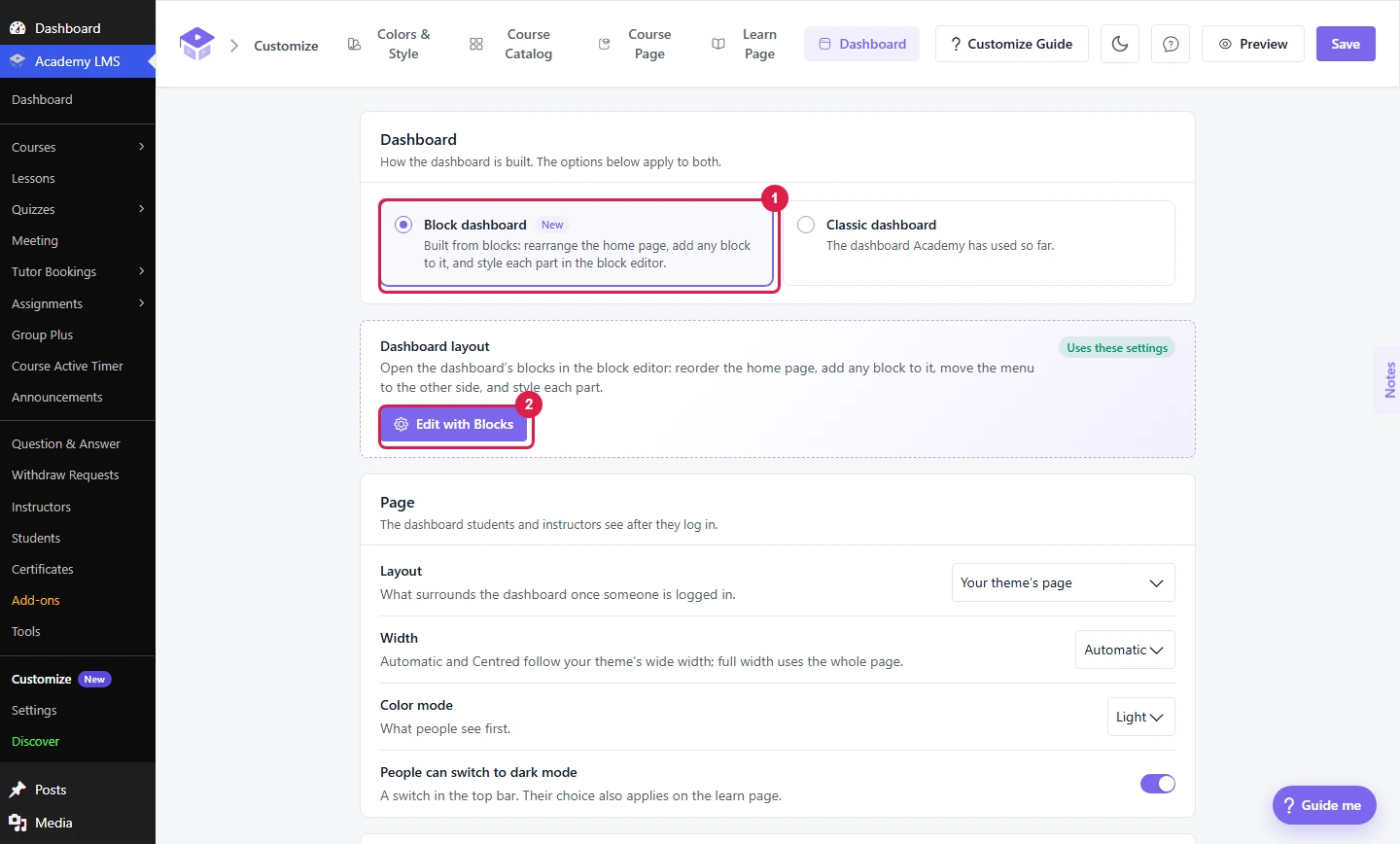Switch to the Learn Page tab
Viewport: 1400px width, 844px height.
tap(746, 44)
